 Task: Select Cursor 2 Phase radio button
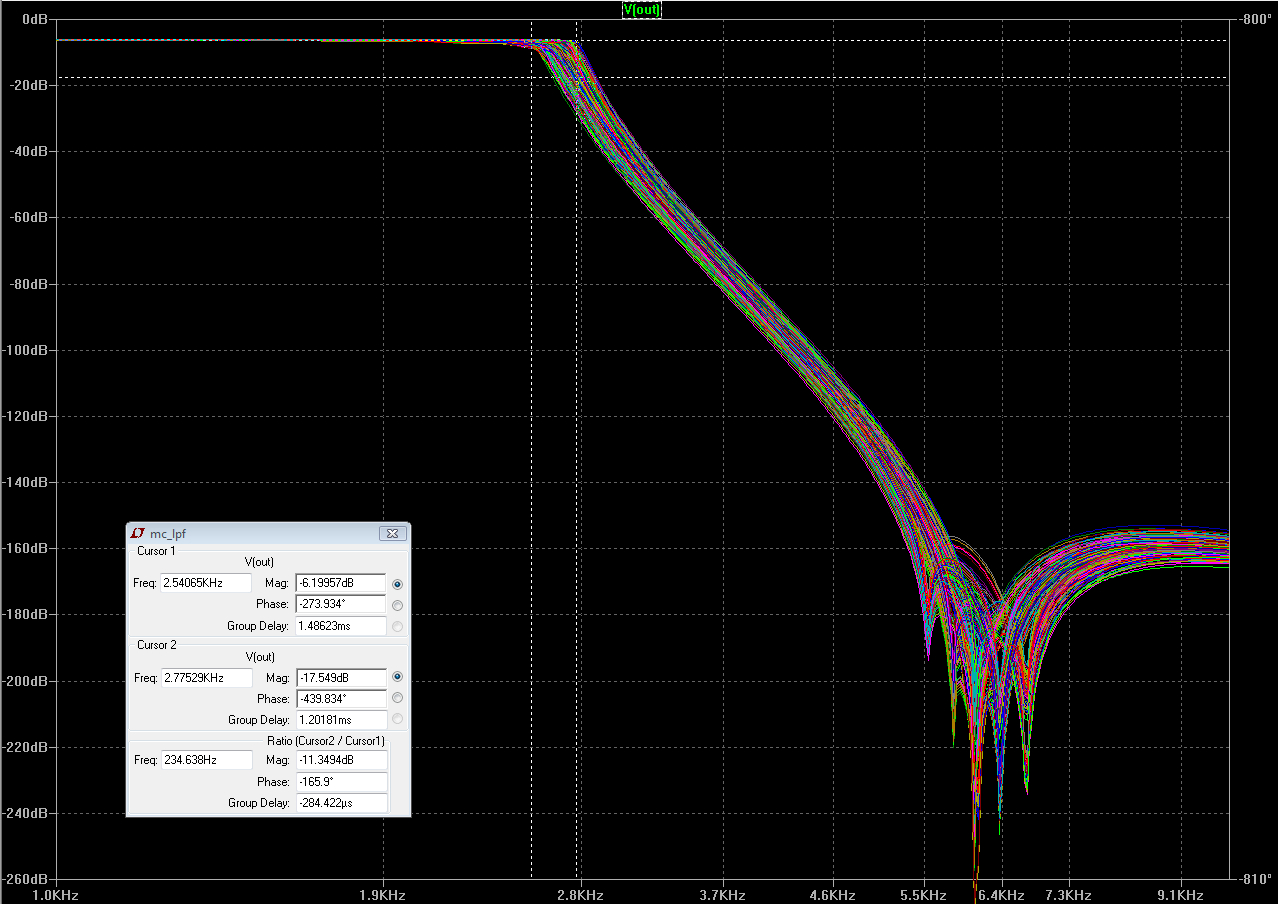398,699
